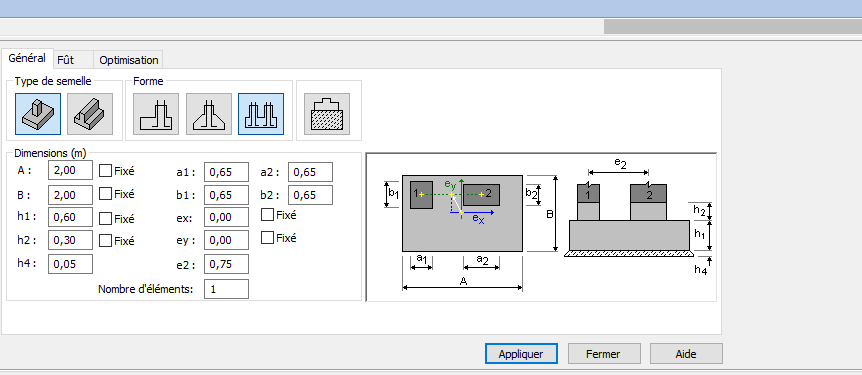Image resolution: width=862 pixels, height=375 pixels.
Task: Click the h4 dimension field
Action: [70, 264]
